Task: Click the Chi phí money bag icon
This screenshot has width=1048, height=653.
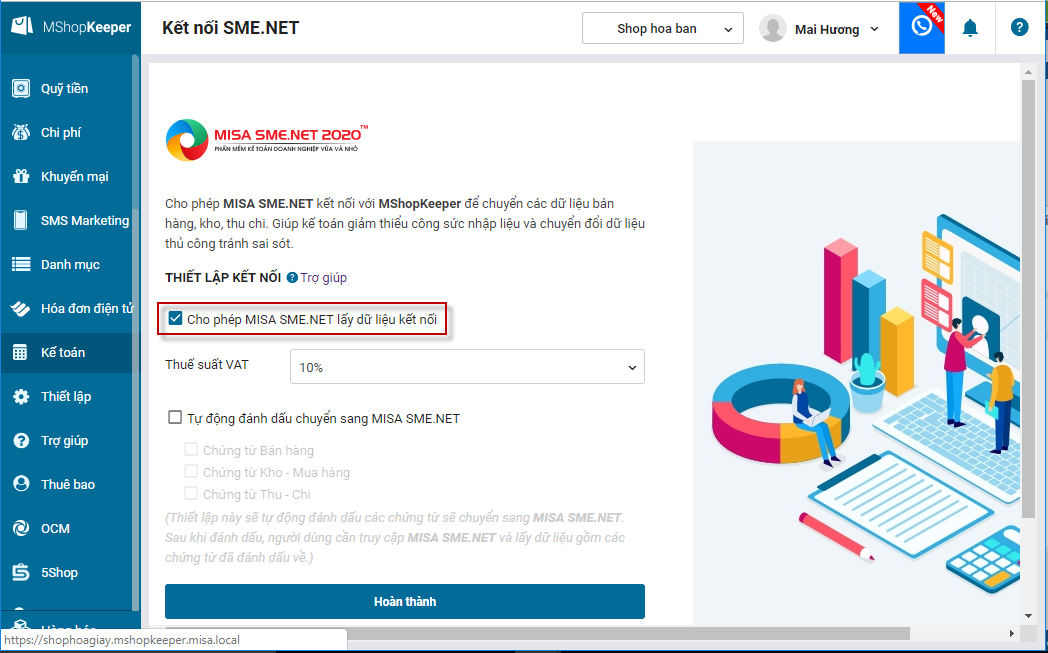Action: tap(21, 133)
